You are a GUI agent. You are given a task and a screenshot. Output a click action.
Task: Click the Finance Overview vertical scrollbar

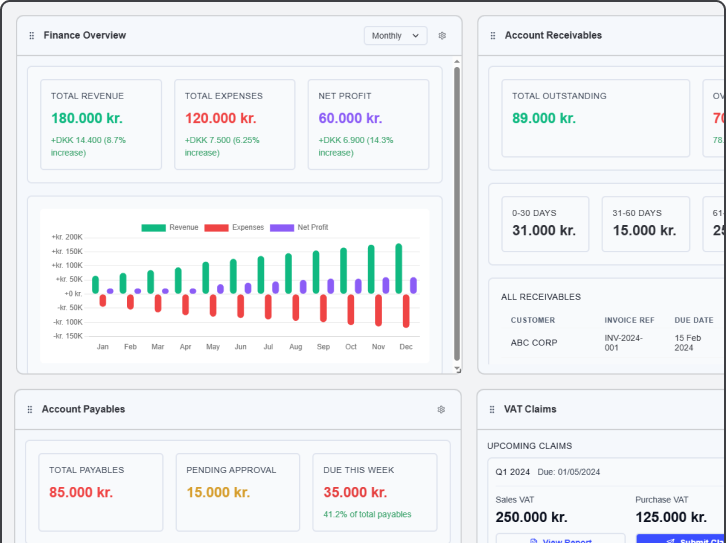click(x=457, y=210)
